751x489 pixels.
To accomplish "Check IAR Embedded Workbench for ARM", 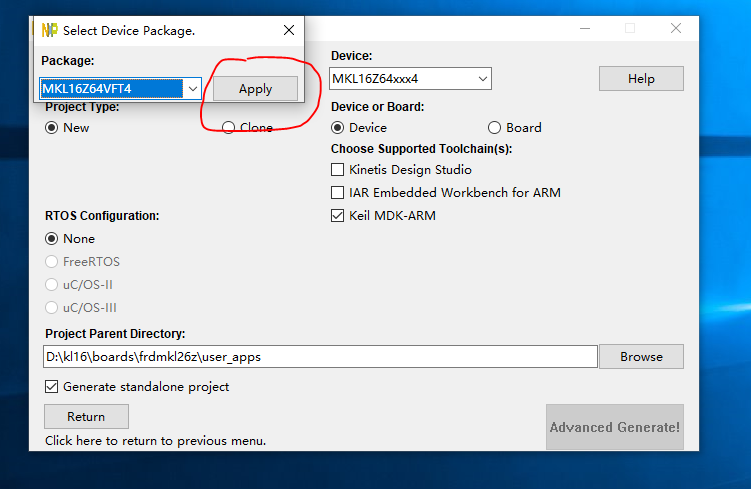I will (338, 193).
